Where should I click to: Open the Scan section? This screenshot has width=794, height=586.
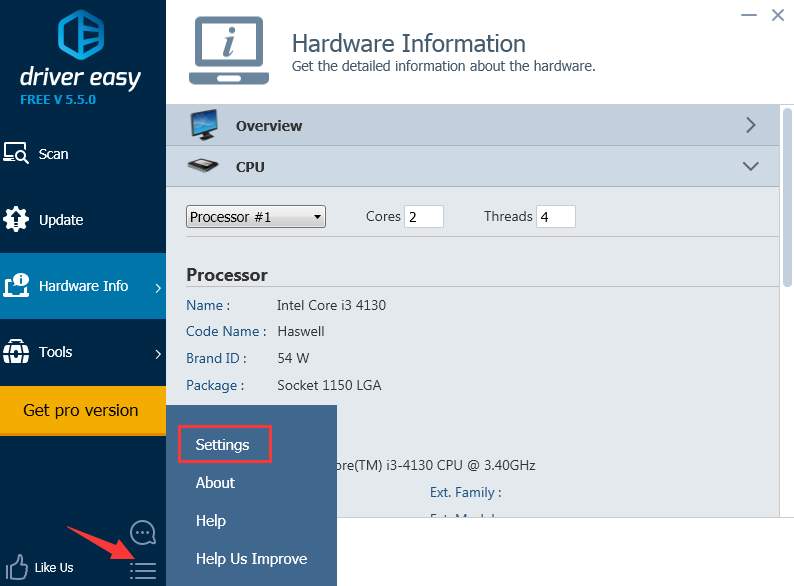pos(83,153)
